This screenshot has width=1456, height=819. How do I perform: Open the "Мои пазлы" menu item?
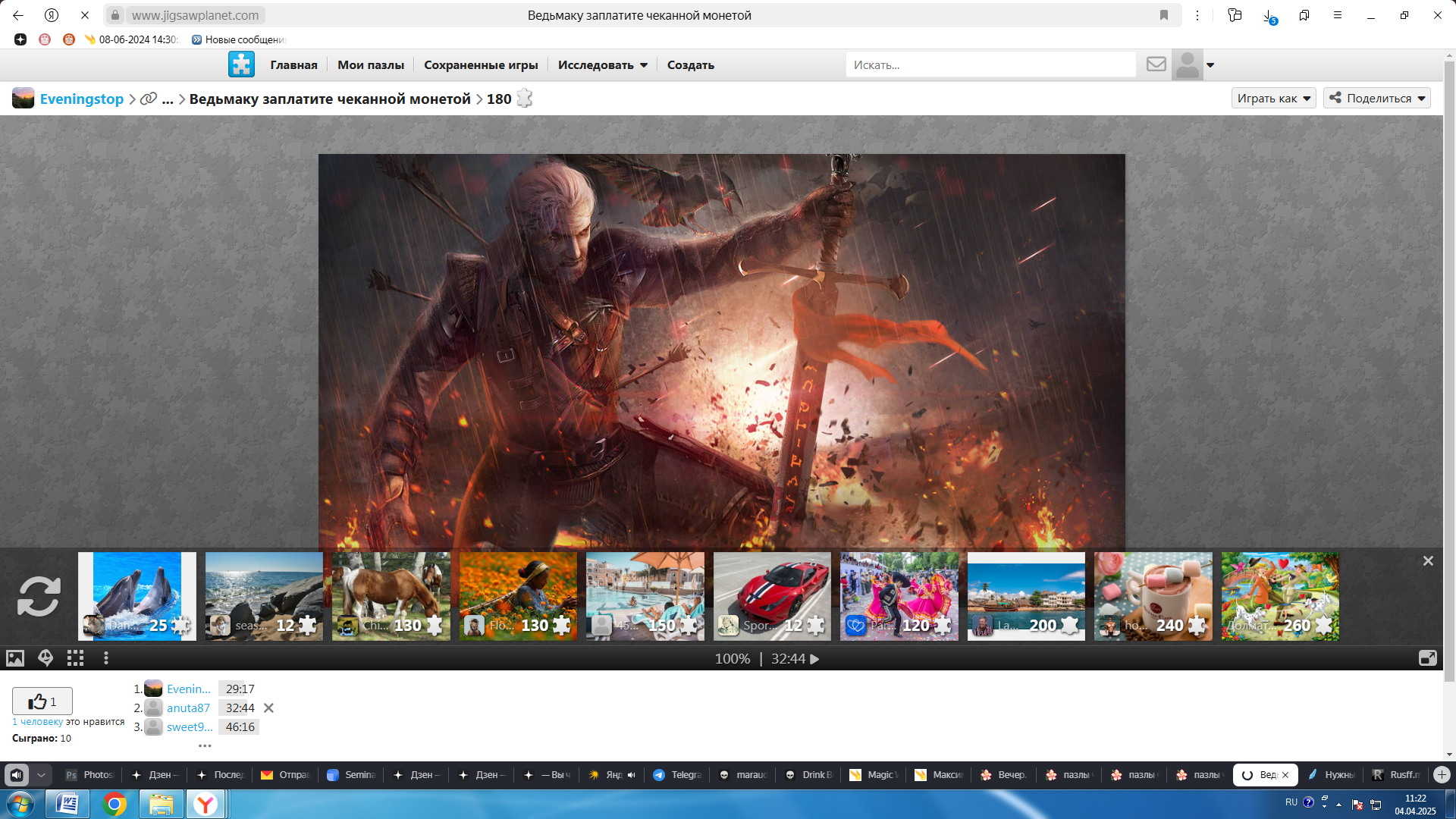click(x=370, y=65)
